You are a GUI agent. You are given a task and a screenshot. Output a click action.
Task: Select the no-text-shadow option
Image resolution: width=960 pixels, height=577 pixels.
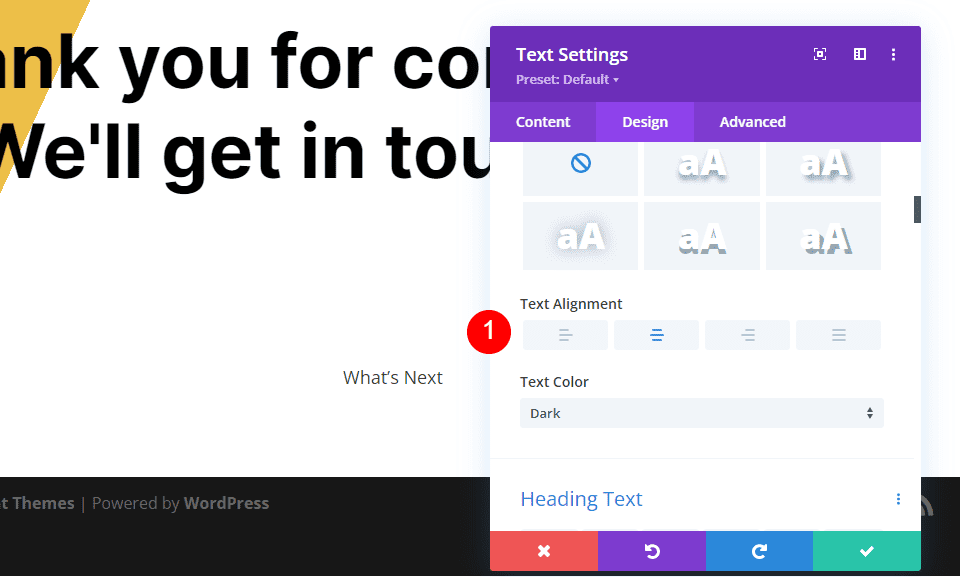[580, 167]
